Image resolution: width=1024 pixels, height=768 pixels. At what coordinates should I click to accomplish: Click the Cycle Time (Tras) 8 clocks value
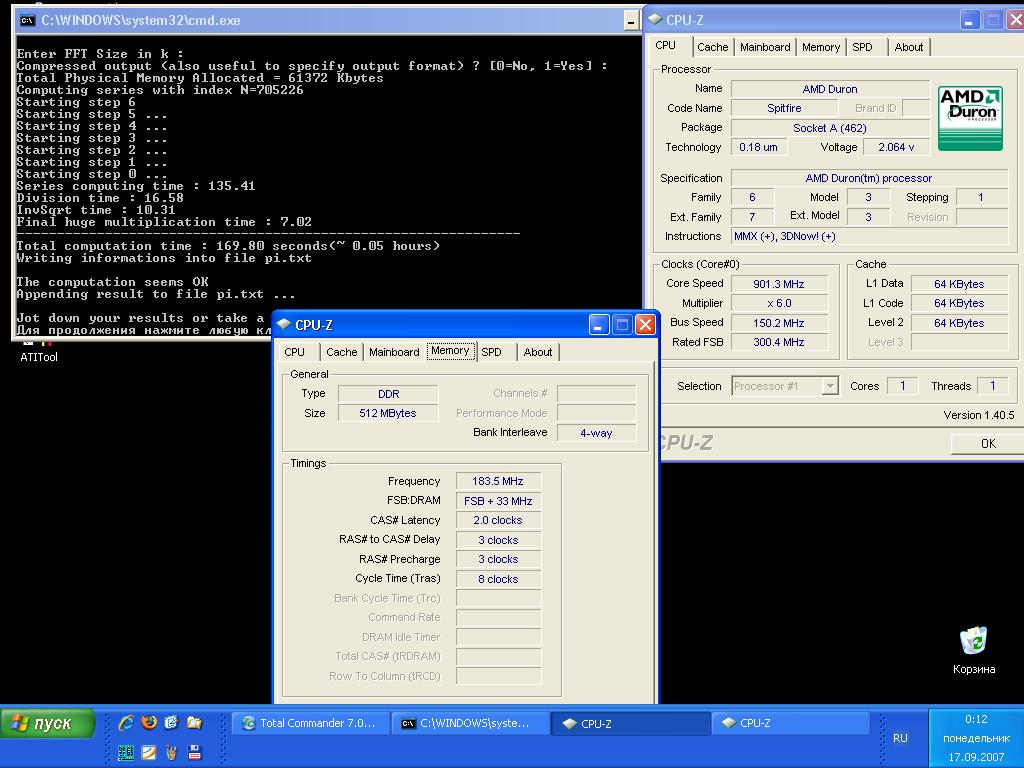498,579
